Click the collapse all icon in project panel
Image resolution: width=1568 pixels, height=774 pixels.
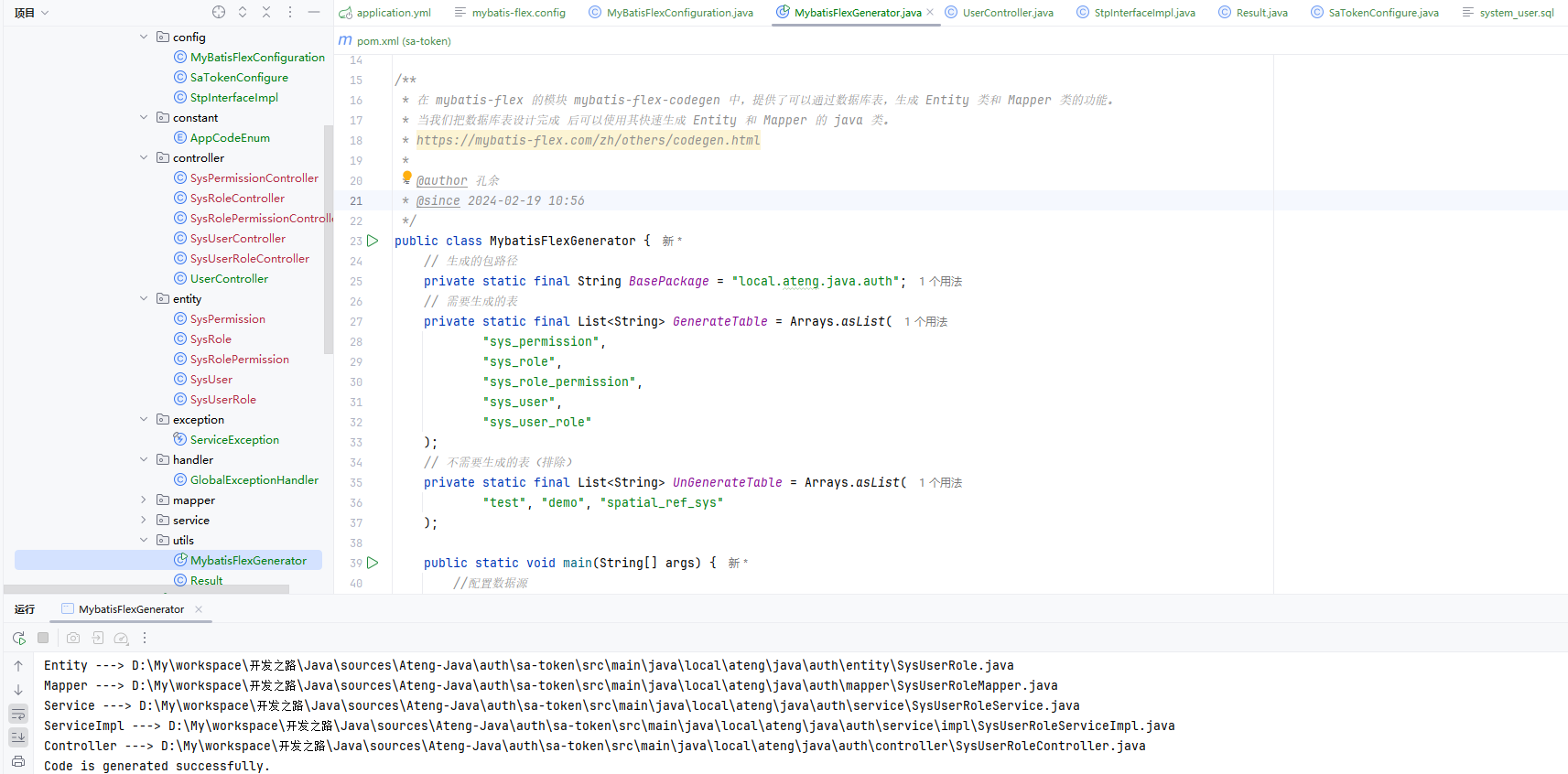click(x=266, y=13)
